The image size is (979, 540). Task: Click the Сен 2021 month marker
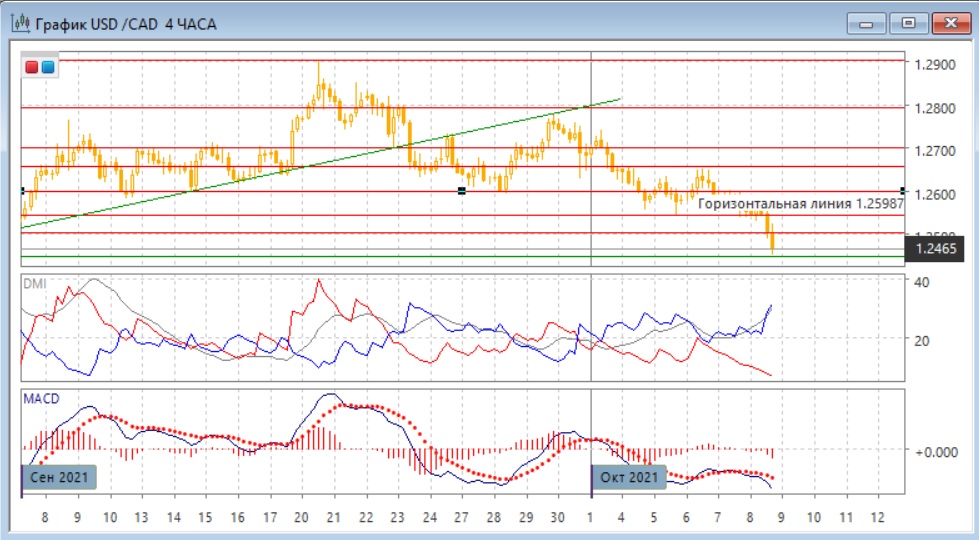coord(58,478)
